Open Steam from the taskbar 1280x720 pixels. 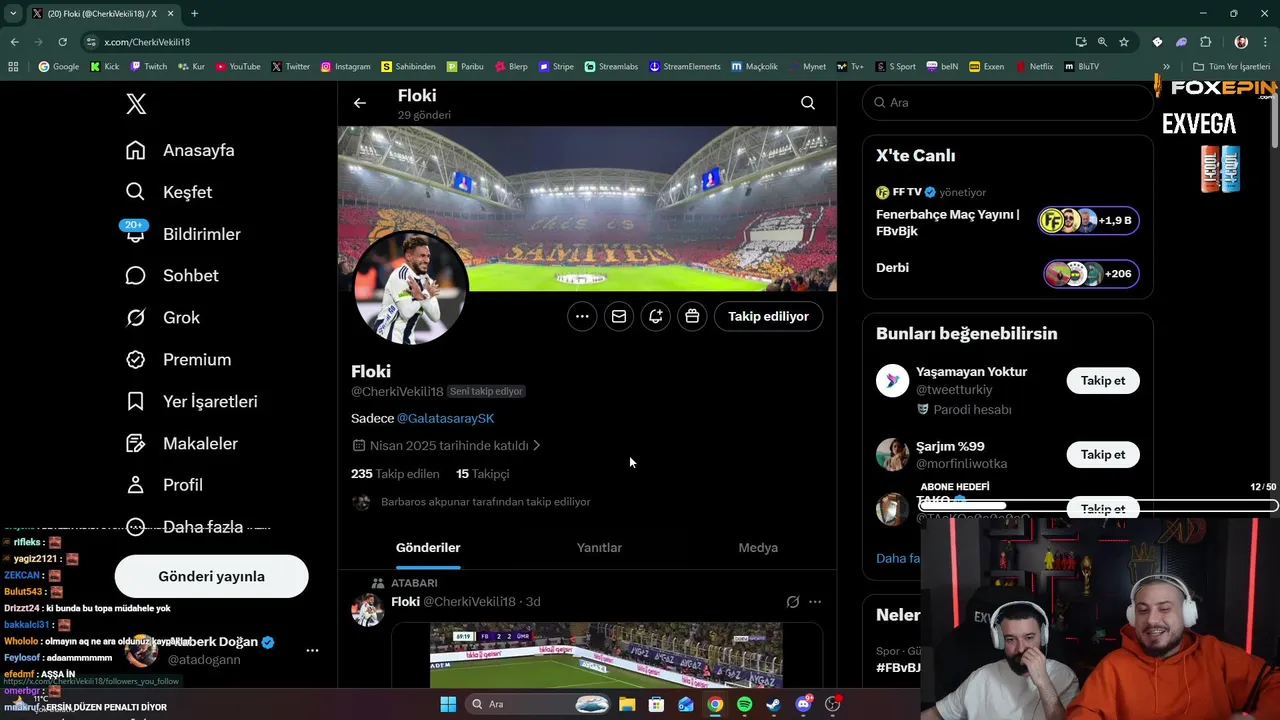tap(773, 704)
